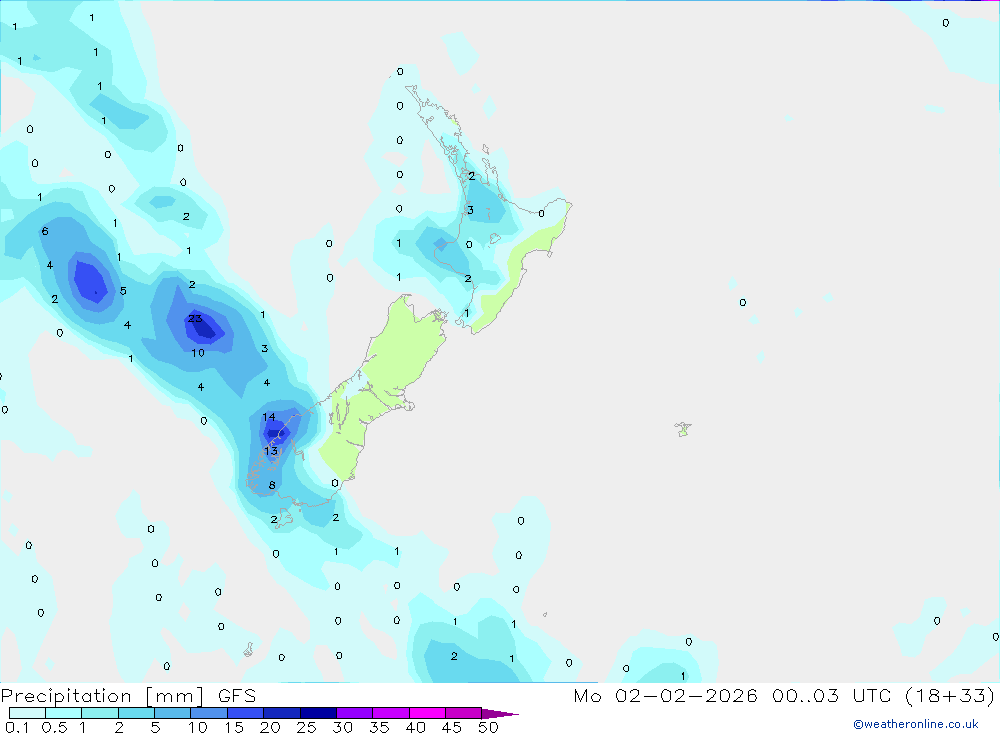Click the '6' precipitation value on the map
Screen dimensions: 1000x733
tap(45, 231)
